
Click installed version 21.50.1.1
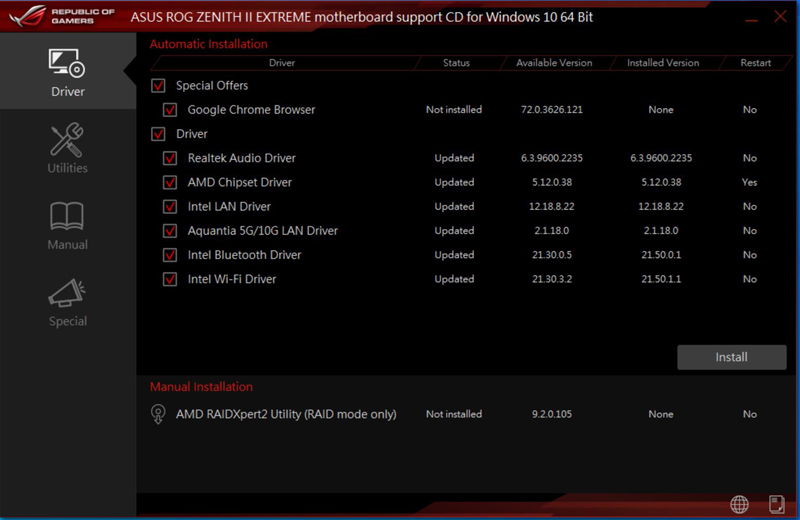(661, 279)
